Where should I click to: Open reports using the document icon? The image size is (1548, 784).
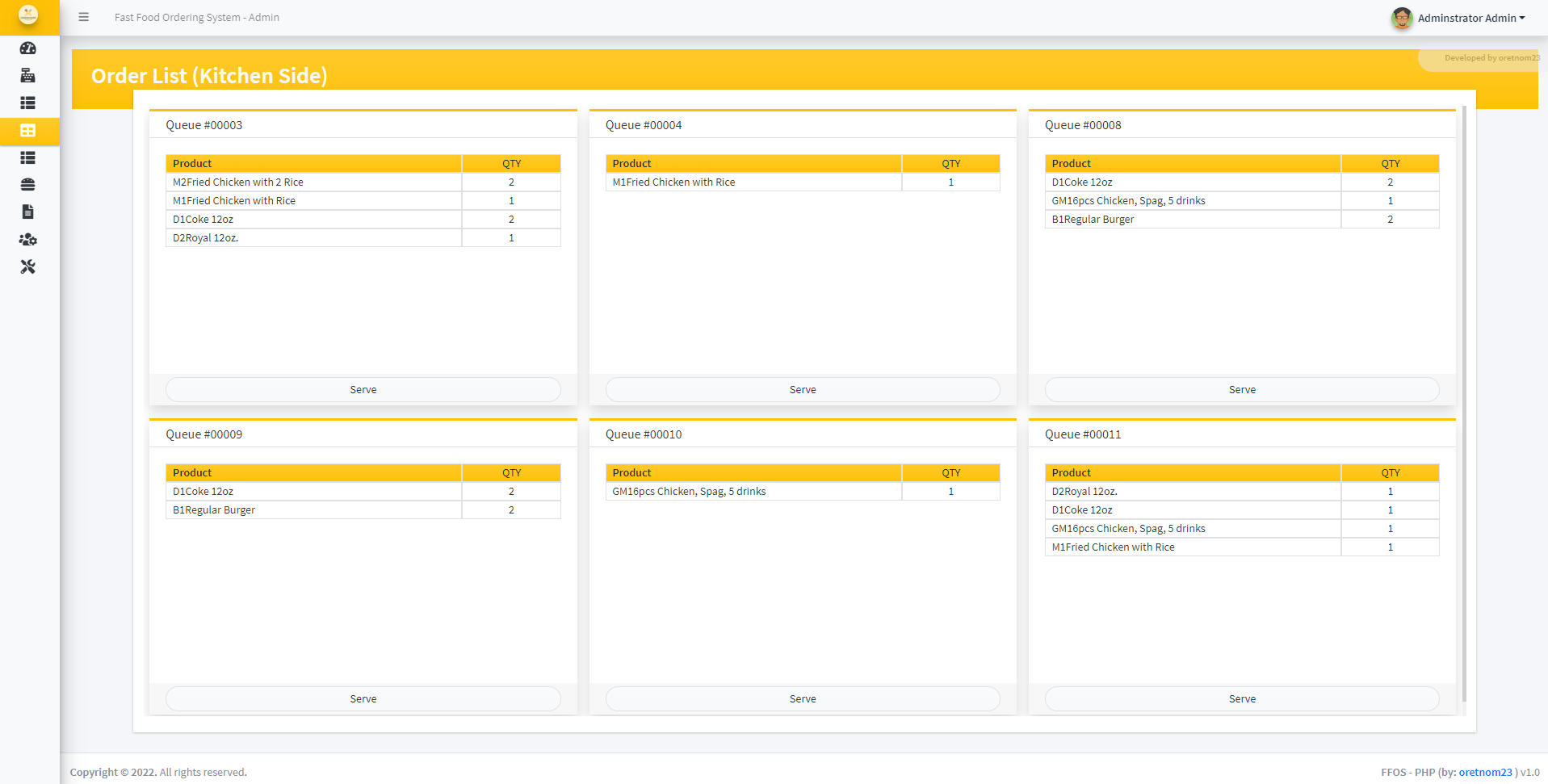[x=28, y=212]
